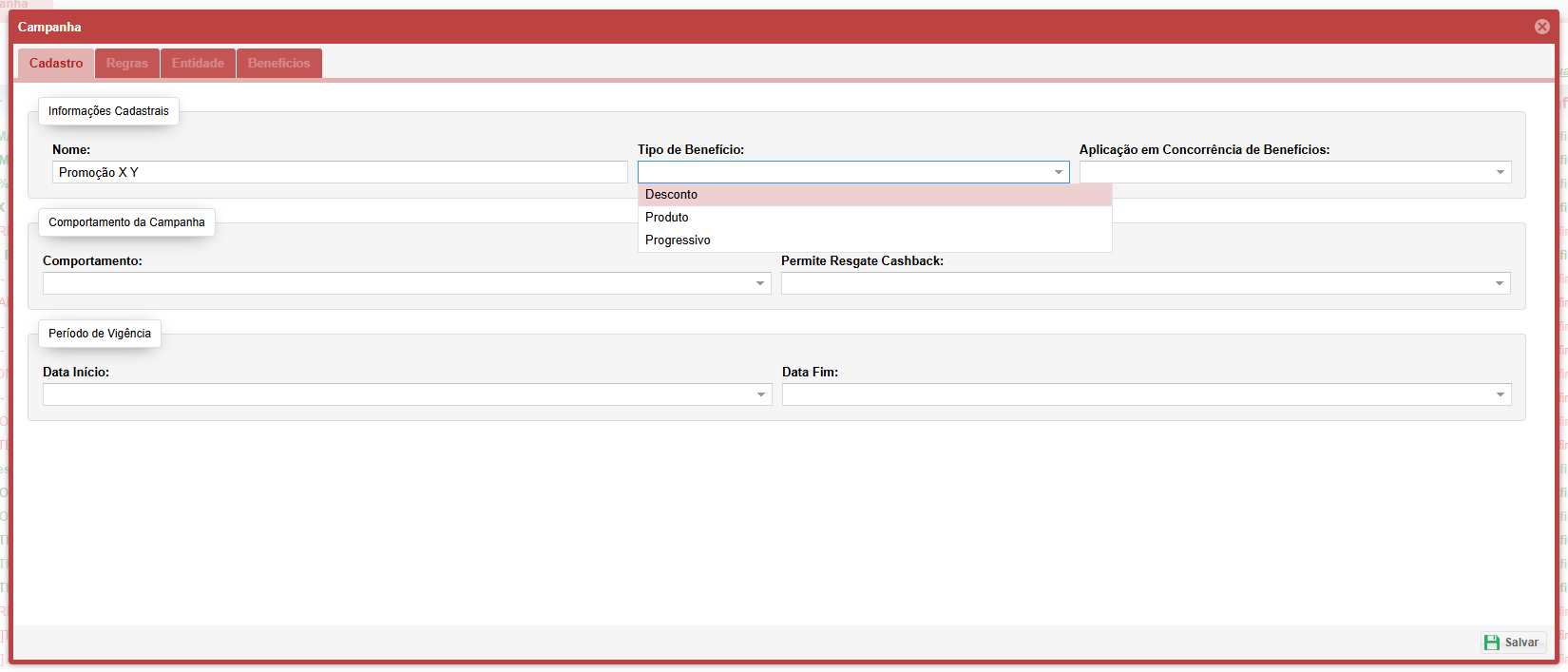Switch to the Regras tab

coord(126,64)
